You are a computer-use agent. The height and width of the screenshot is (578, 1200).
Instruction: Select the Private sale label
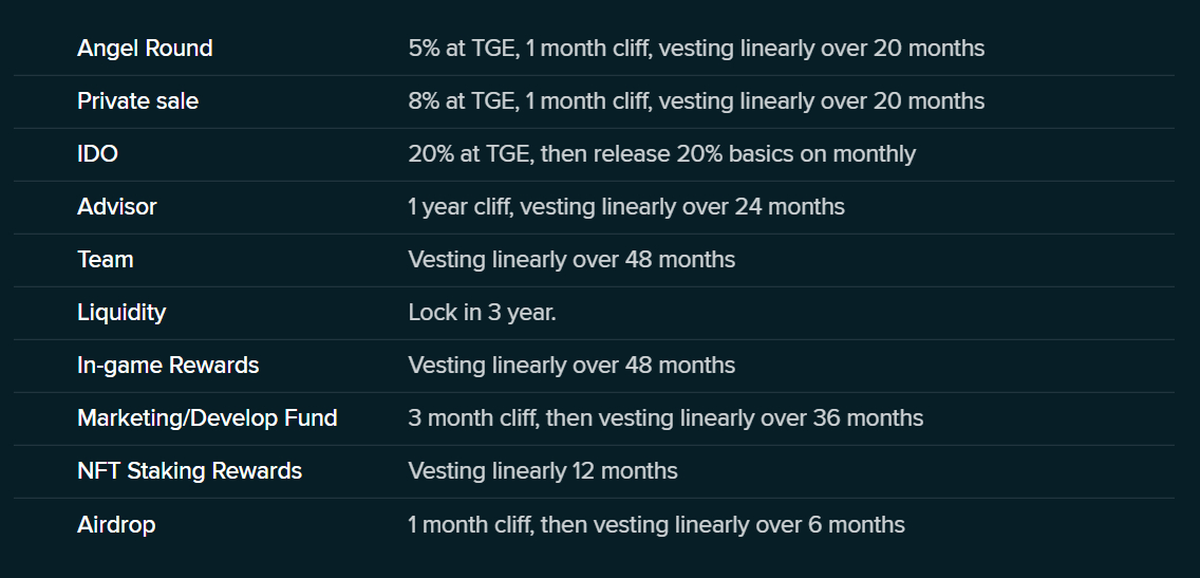138,101
